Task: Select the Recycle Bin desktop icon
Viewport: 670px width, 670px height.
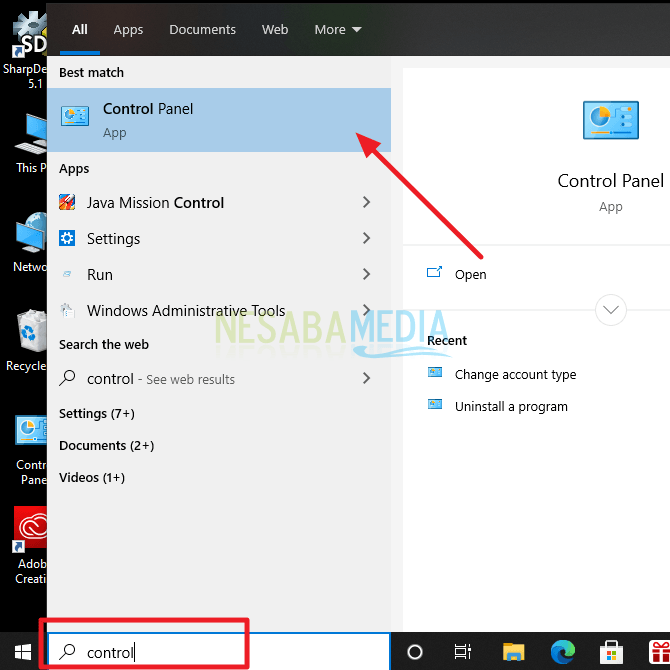Action: coord(26,341)
